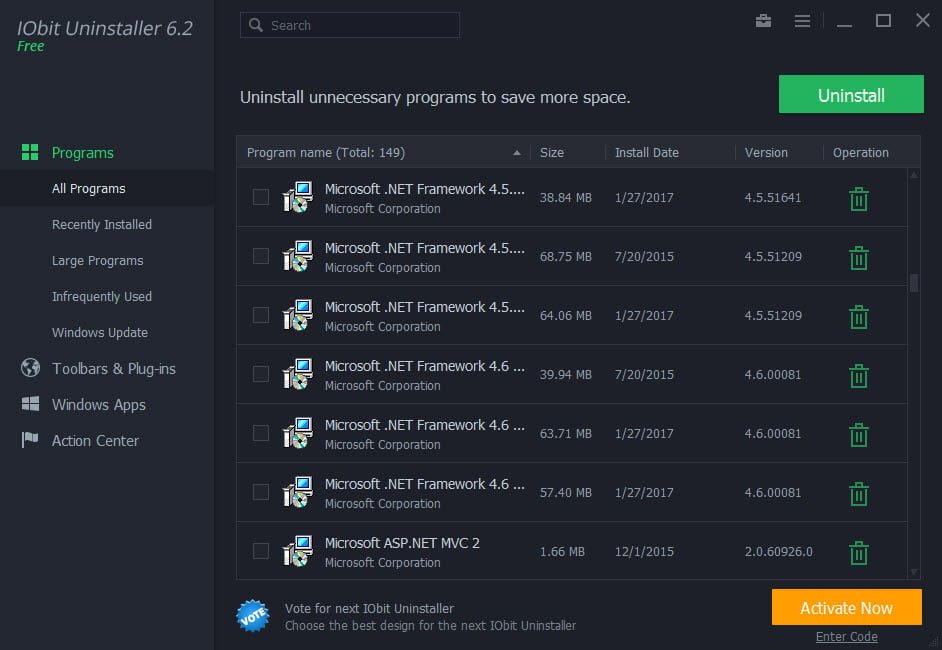
Task: Click version 2.0.60926.0 cell
Action: [779, 551]
